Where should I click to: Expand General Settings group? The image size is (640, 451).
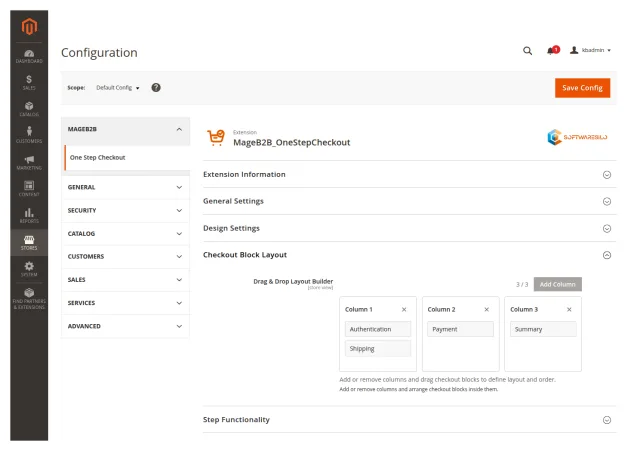(409, 201)
